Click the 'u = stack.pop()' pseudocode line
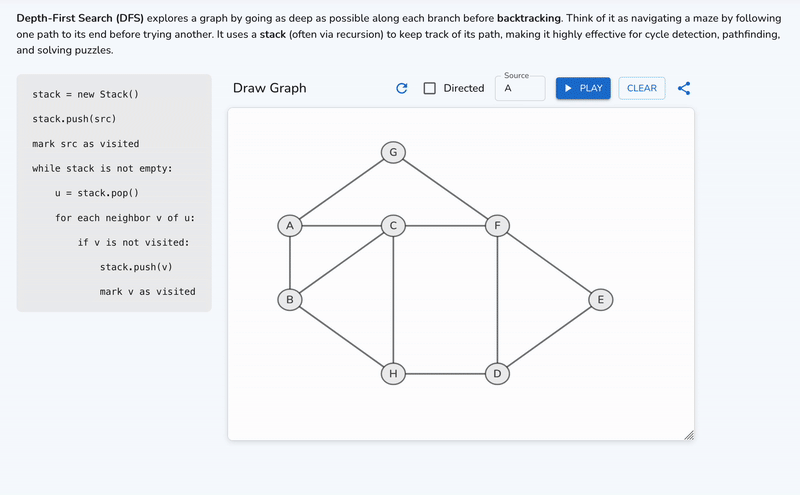The width and height of the screenshot is (800, 495). [x=96, y=193]
